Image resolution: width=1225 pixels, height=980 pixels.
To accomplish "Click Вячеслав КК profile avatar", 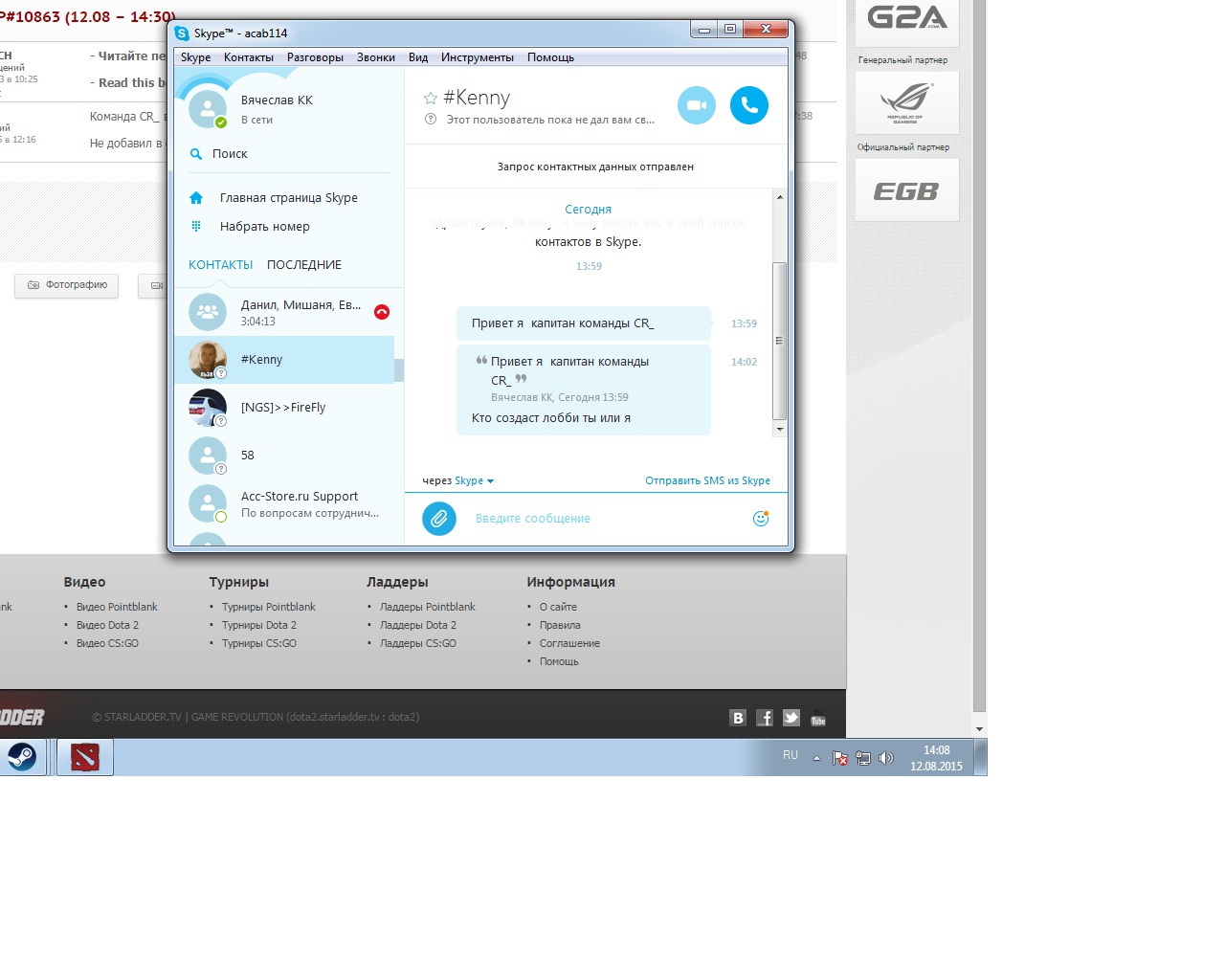I will 208,108.
